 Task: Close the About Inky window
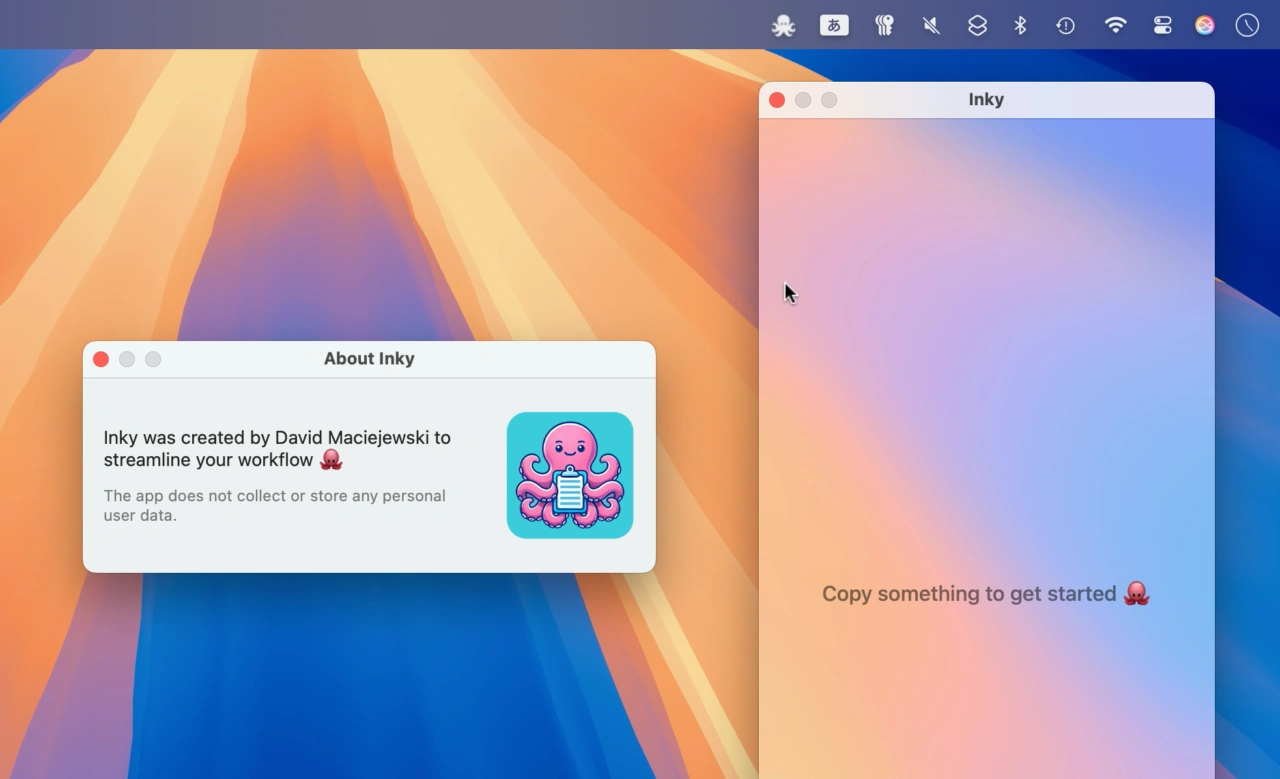coord(101,359)
